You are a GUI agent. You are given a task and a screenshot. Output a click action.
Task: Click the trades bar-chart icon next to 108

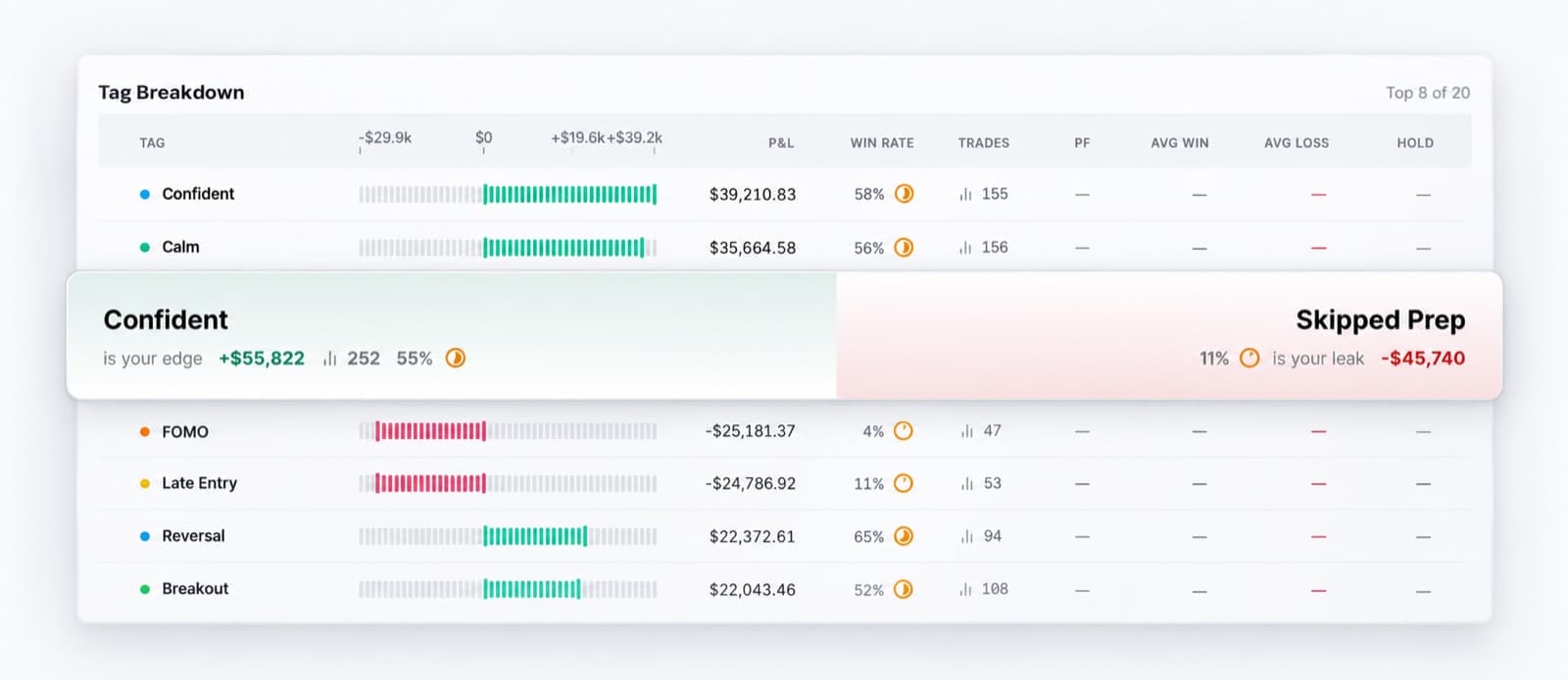[965, 589]
